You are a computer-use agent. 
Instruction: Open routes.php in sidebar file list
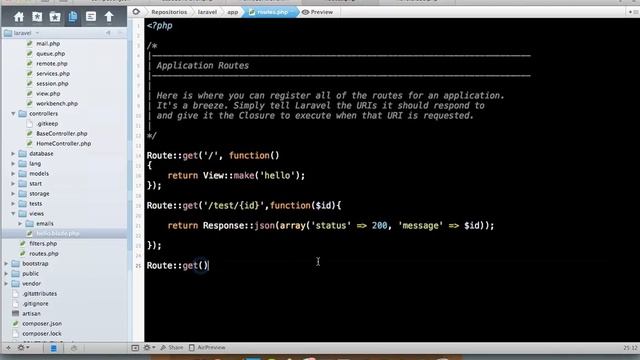coord(44,253)
